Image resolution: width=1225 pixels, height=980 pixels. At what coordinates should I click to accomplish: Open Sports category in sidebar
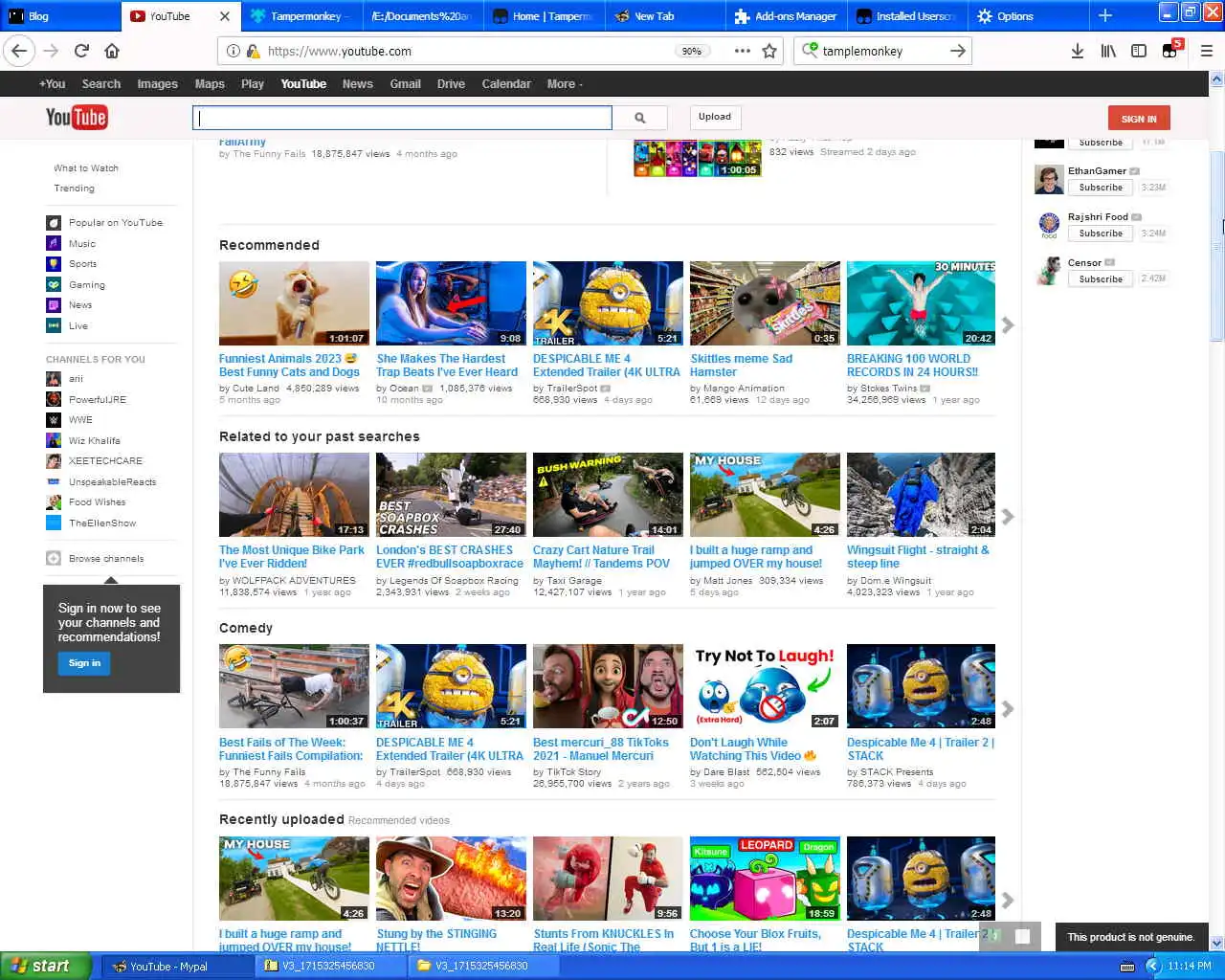click(x=82, y=264)
